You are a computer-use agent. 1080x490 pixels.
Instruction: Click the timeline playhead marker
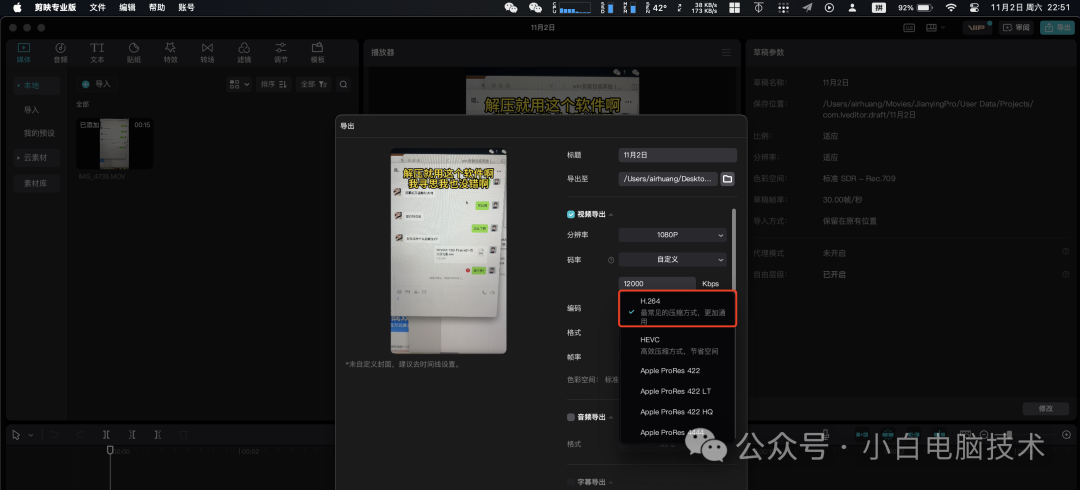coord(110,450)
